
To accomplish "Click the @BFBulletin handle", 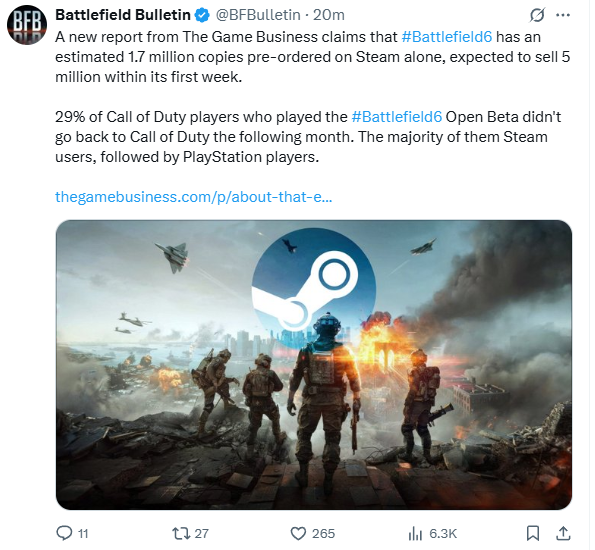I will tap(258, 15).
